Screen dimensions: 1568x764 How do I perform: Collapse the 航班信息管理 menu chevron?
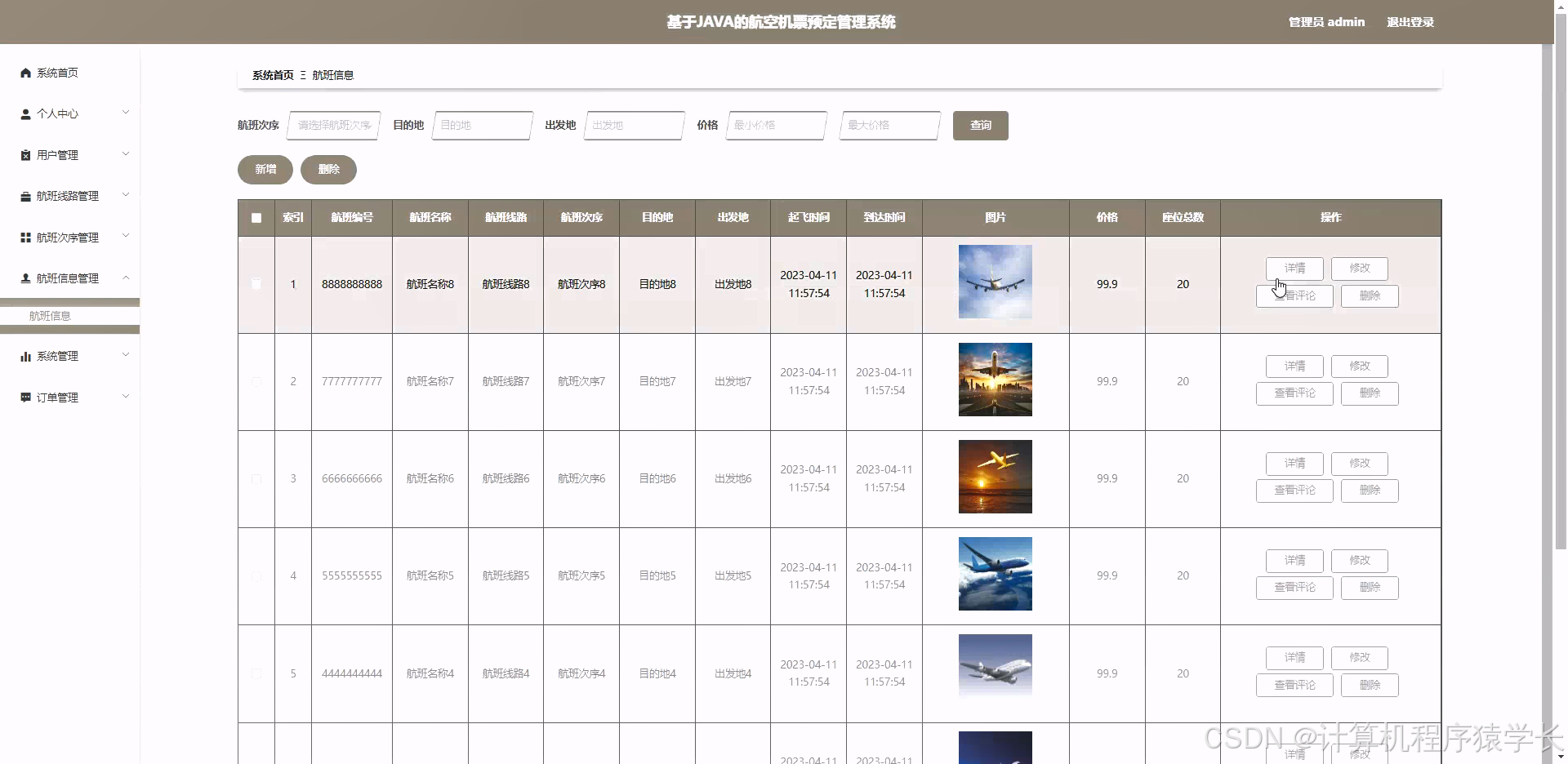[126, 278]
